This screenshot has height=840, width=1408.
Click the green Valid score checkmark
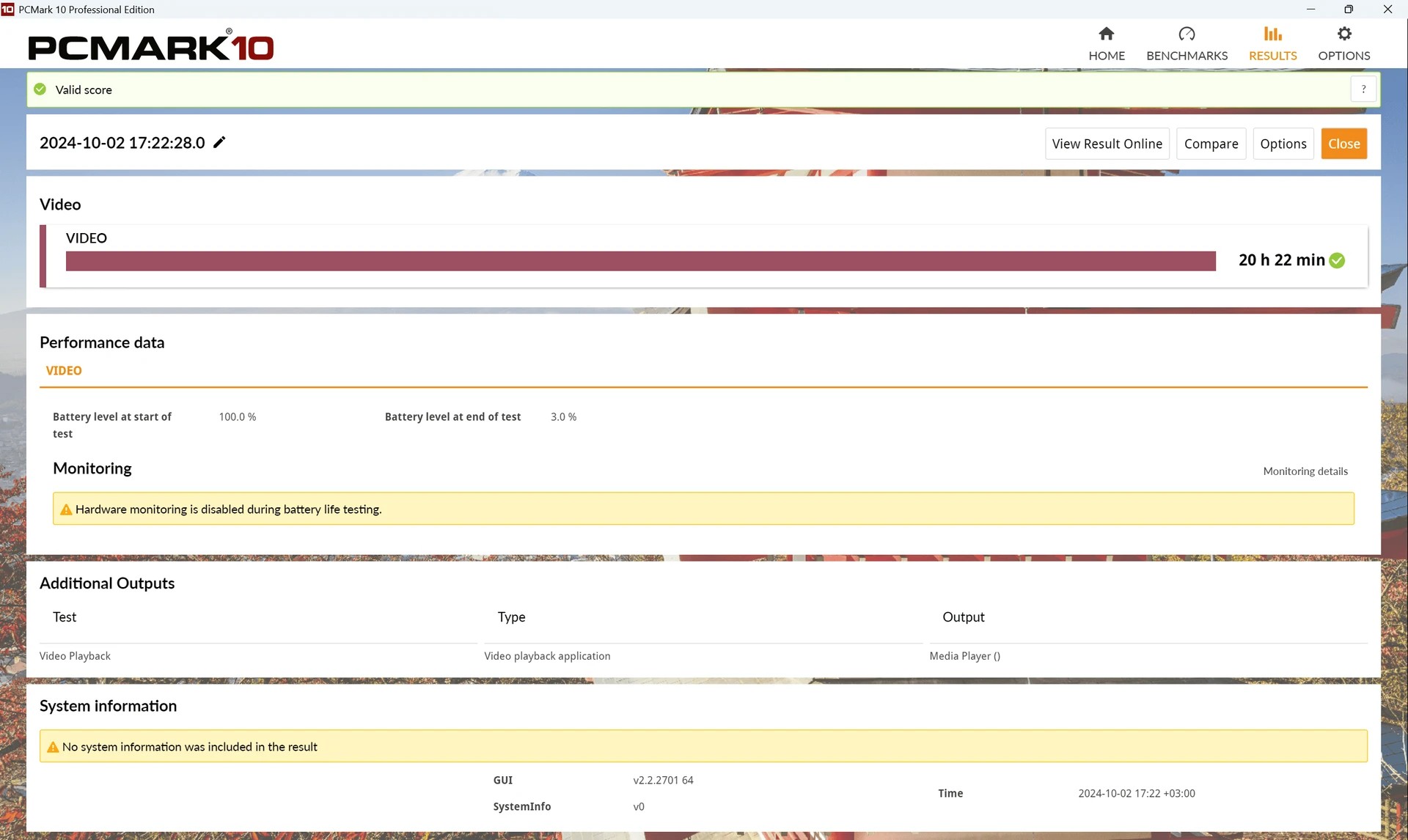coord(40,89)
